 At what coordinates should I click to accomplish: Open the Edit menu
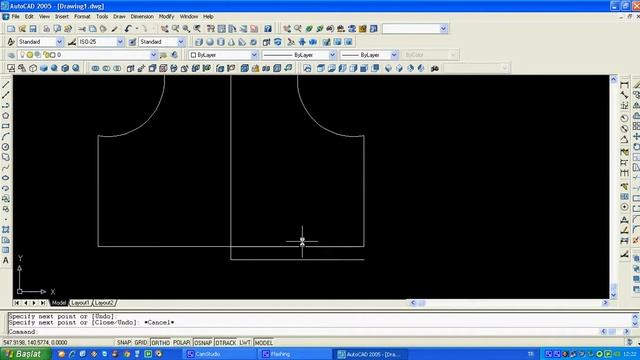(29, 16)
